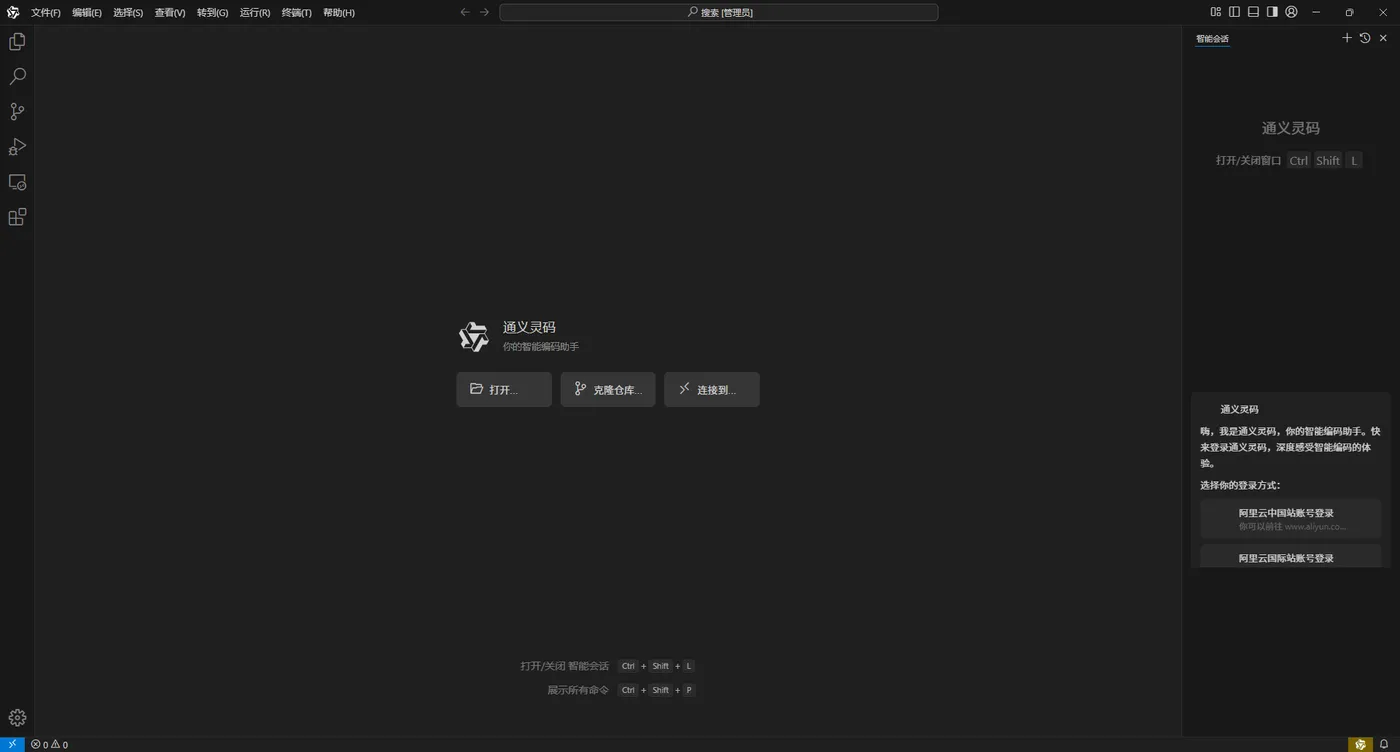1400x752 pixels.
Task: Click the 克隆仓库... button
Action: (608, 390)
